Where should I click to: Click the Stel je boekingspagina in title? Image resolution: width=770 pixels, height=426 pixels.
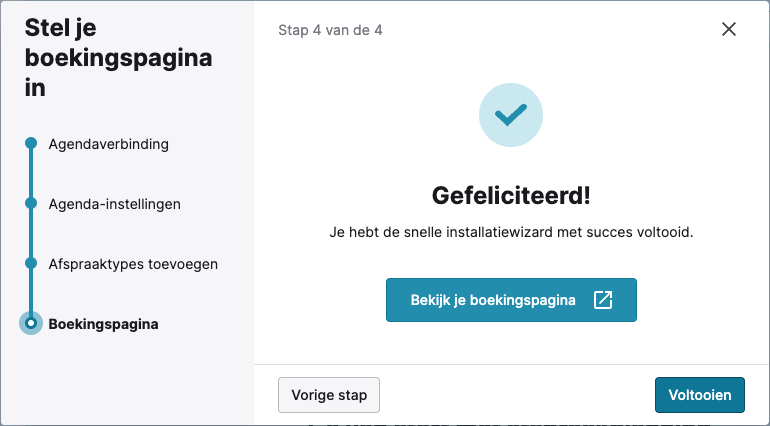[118, 58]
